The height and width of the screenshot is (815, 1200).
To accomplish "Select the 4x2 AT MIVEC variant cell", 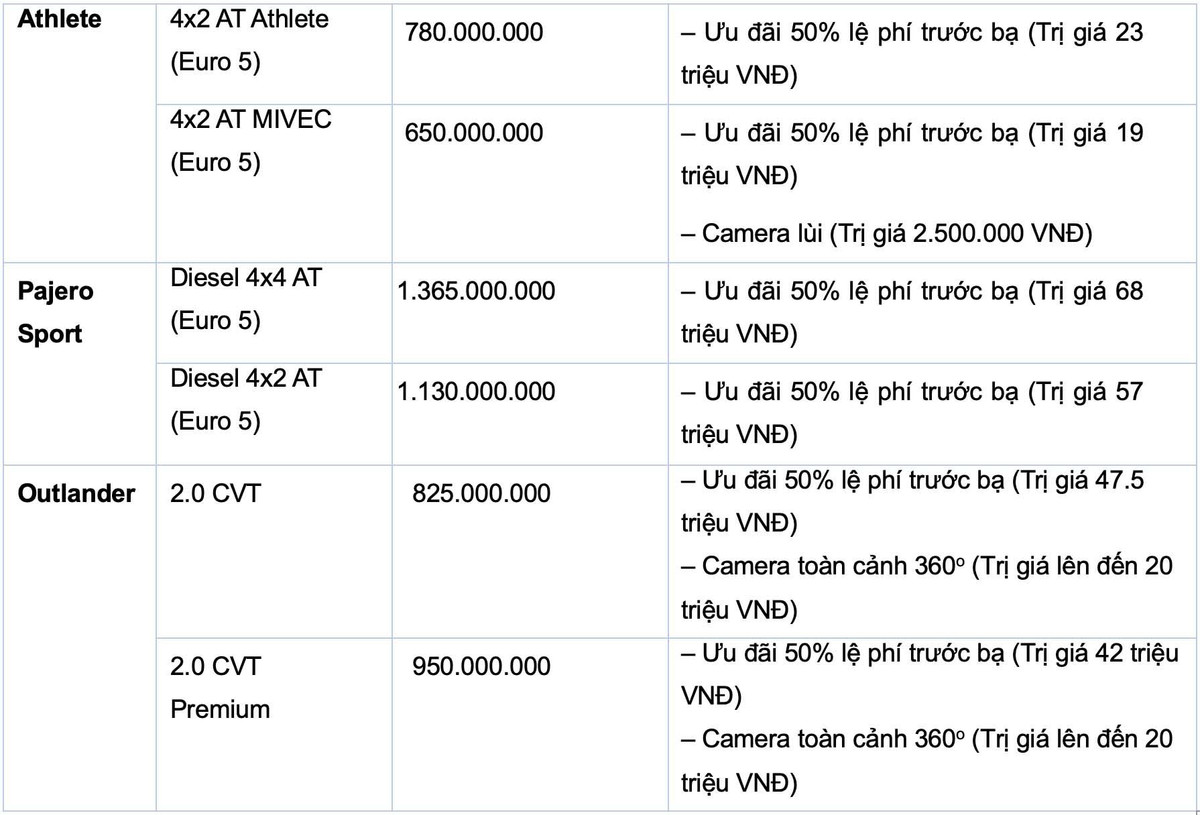I will [x=249, y=140].
